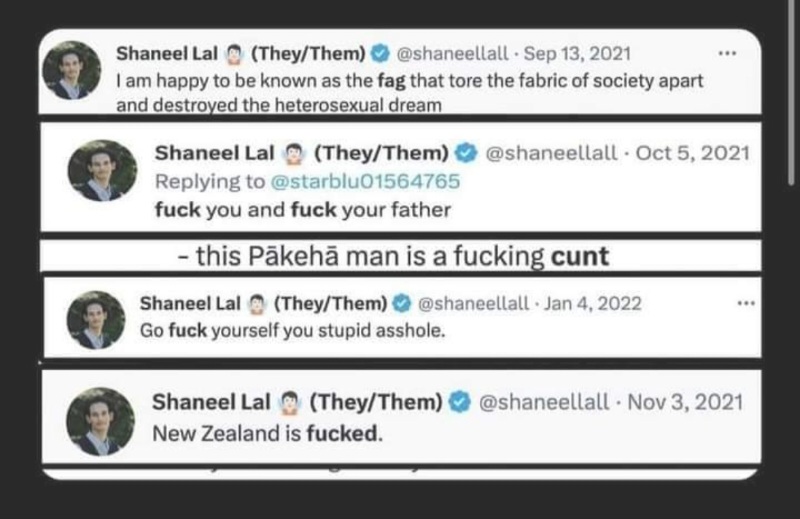Screen dimensions: 800x519
Task: Click verified badge on Nov 3 tweet
Action: [459, 402]
